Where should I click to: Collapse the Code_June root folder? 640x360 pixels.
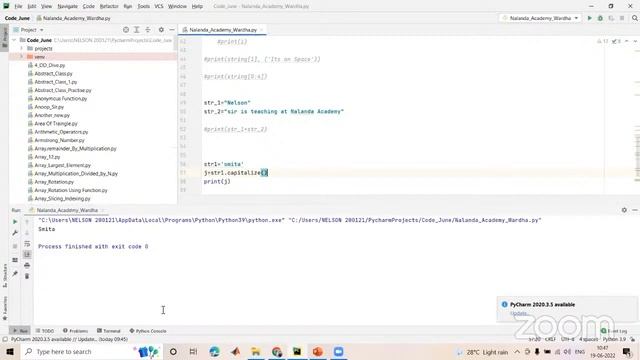click(x=15, y=40)
